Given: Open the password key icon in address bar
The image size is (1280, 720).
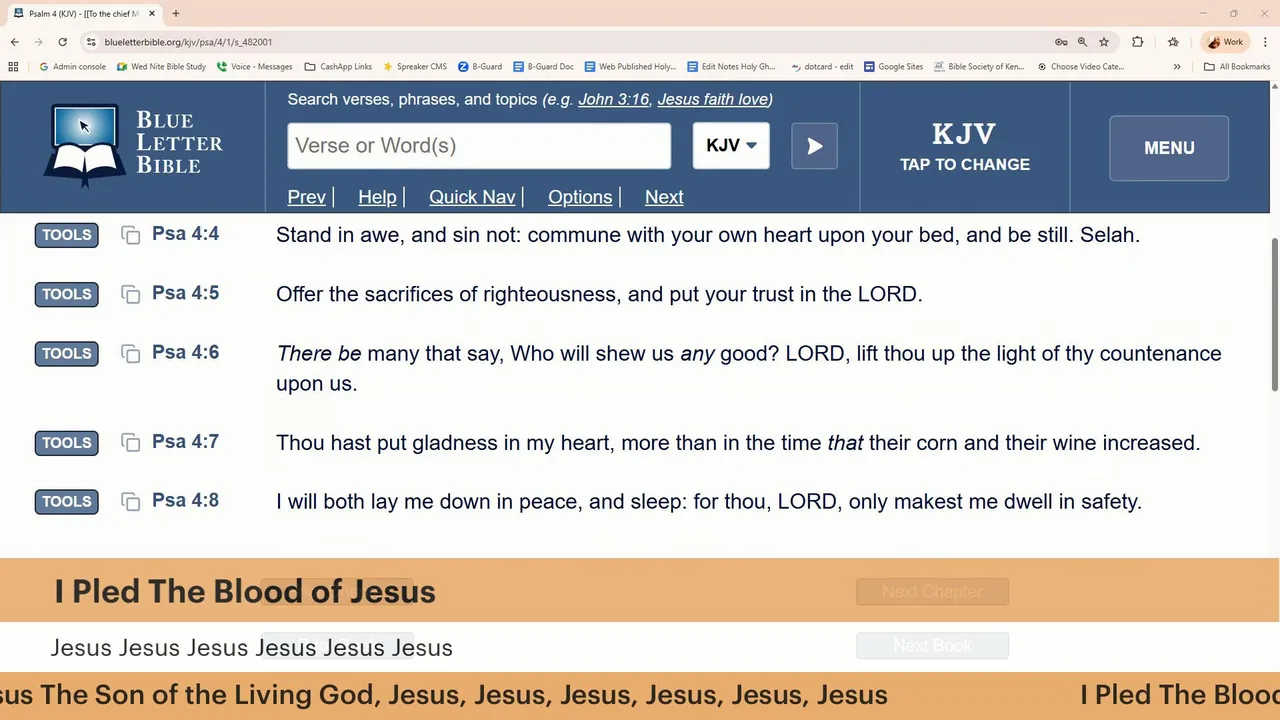Looking at the screenshot, I should pos(1061,42).
